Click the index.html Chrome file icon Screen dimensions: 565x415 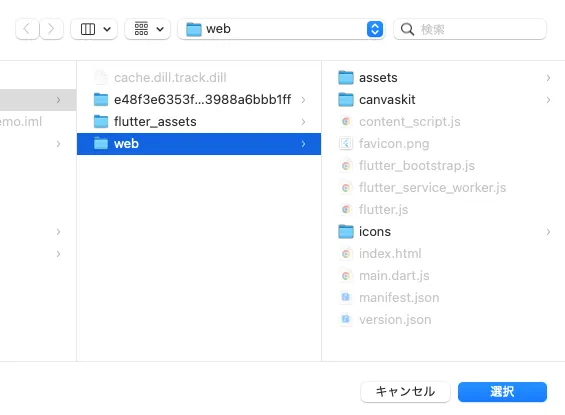[x=346, y=254]
